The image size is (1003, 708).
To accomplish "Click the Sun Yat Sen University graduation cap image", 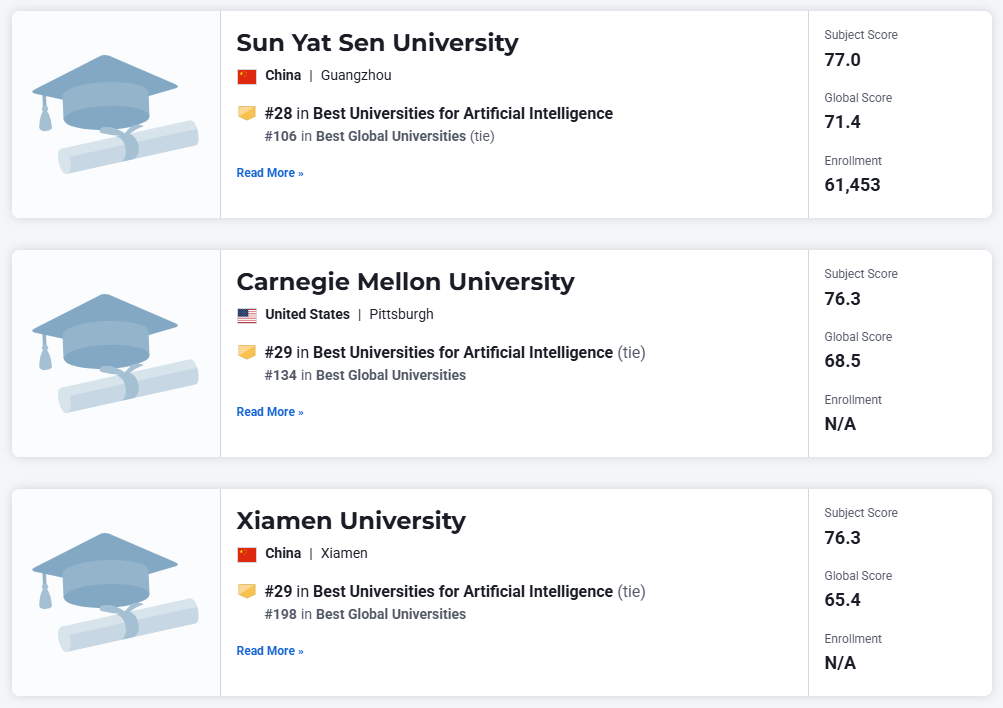I will [x=115, y=114].
